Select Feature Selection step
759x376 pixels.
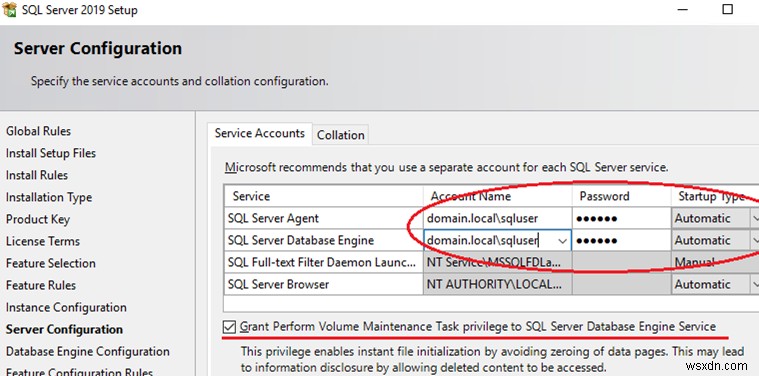click(51, 263)
